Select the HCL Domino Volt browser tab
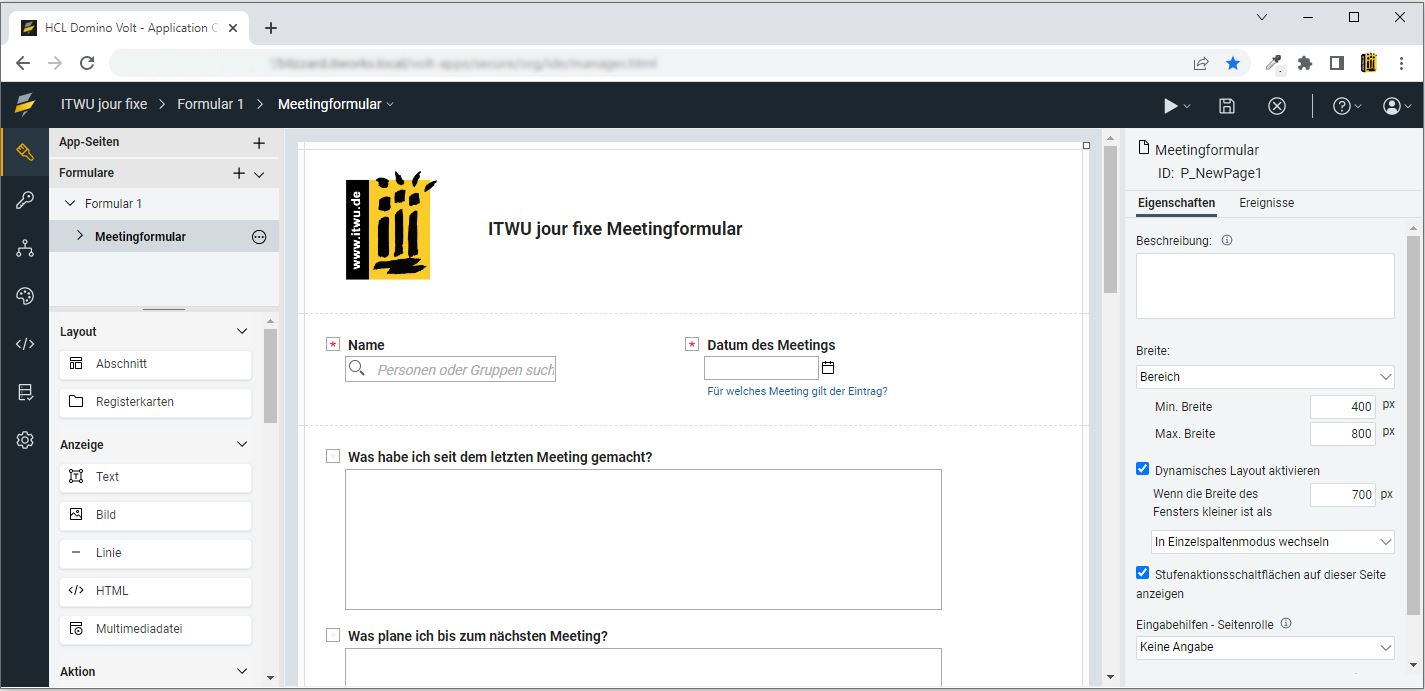 130,28
